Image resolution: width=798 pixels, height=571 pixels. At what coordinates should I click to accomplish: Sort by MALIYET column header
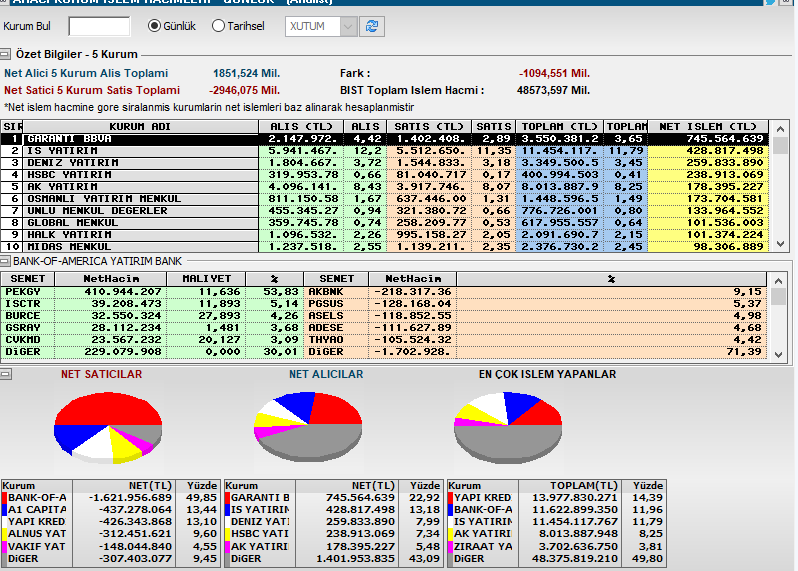[206, 279]
